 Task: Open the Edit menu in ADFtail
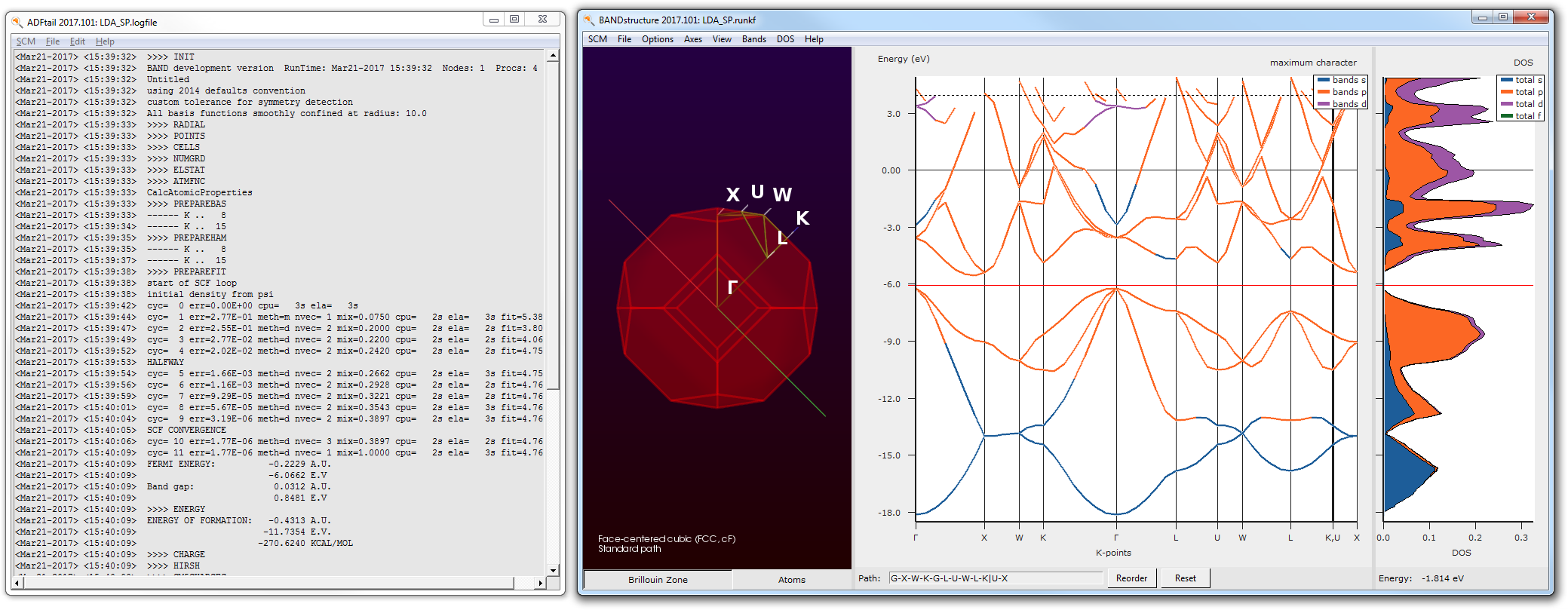pos(77,41)
